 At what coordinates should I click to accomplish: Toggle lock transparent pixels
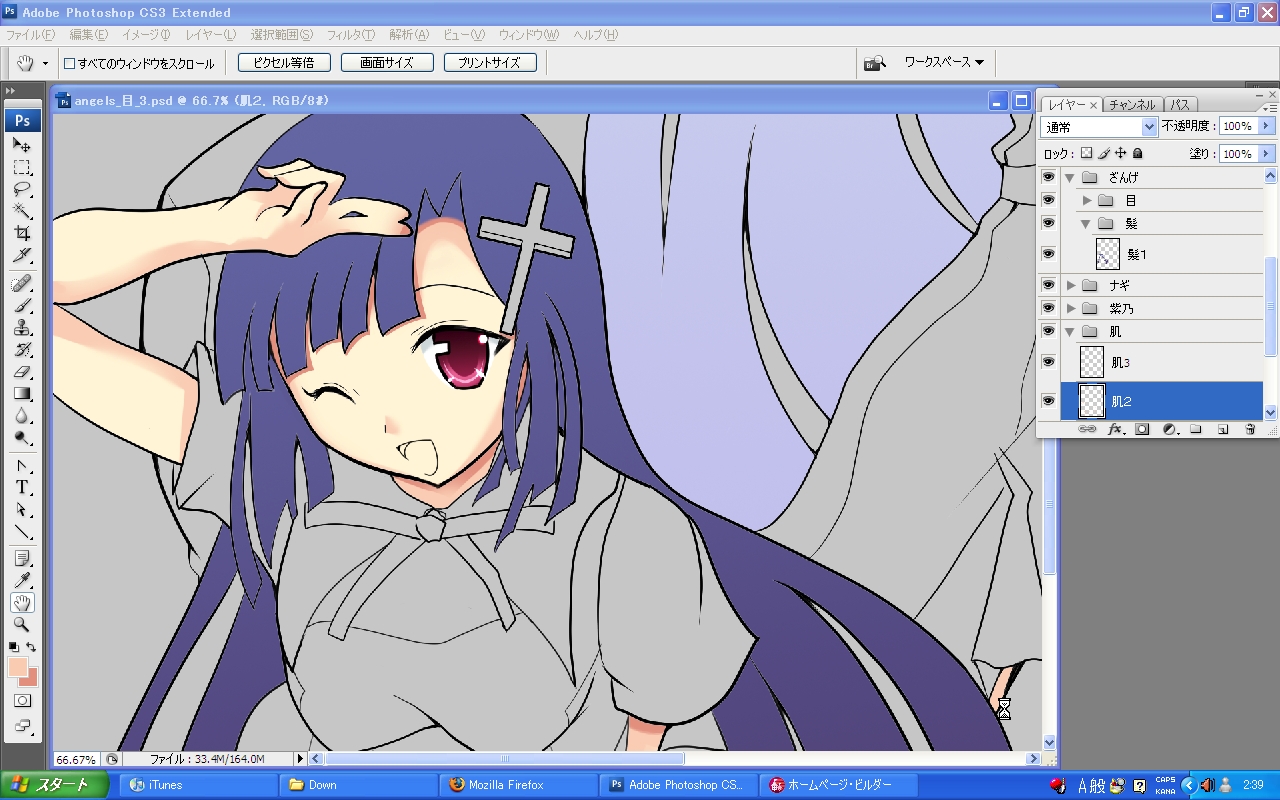[x=1086, y=154]
